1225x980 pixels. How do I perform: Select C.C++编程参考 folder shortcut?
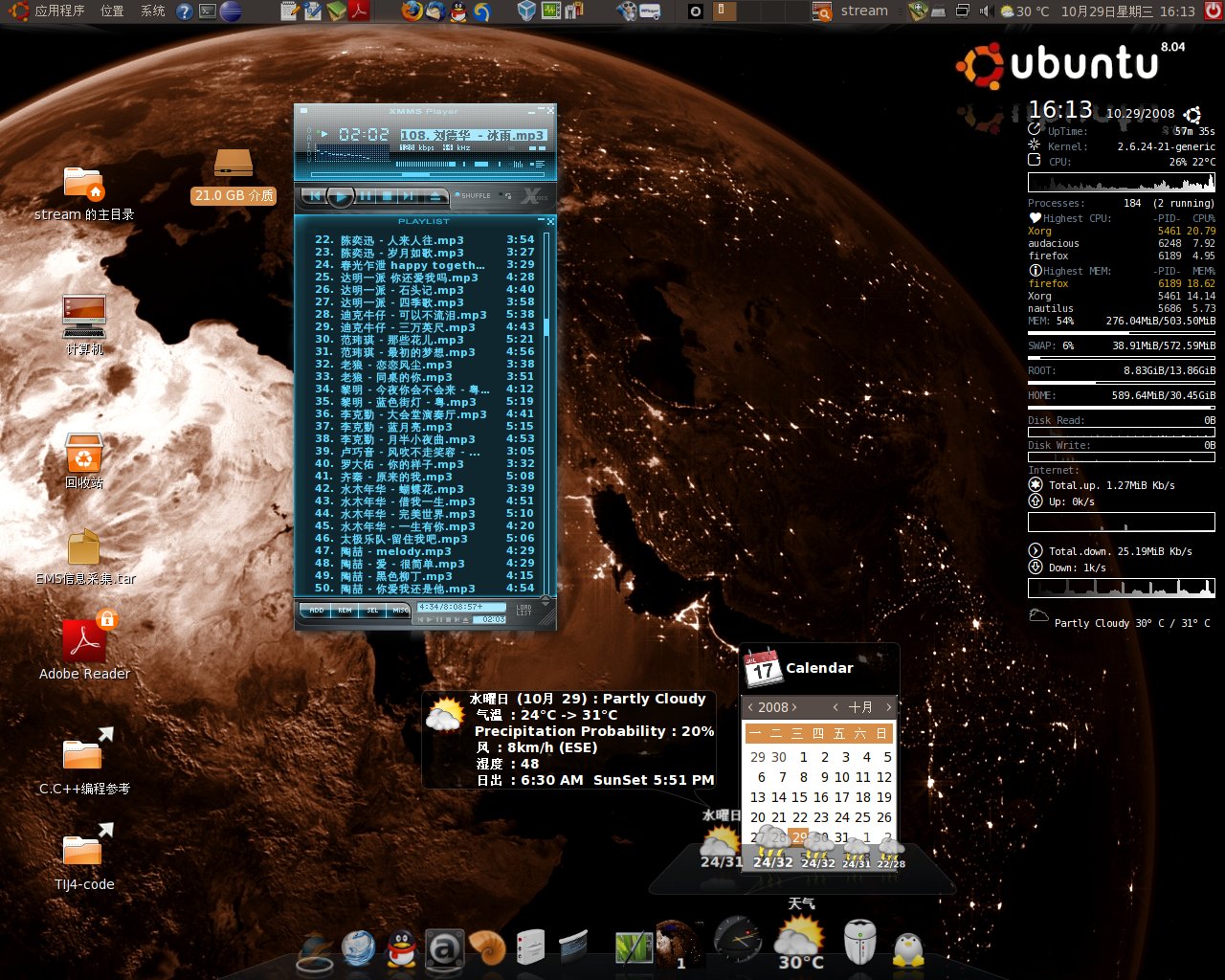(x=84, y=761)
